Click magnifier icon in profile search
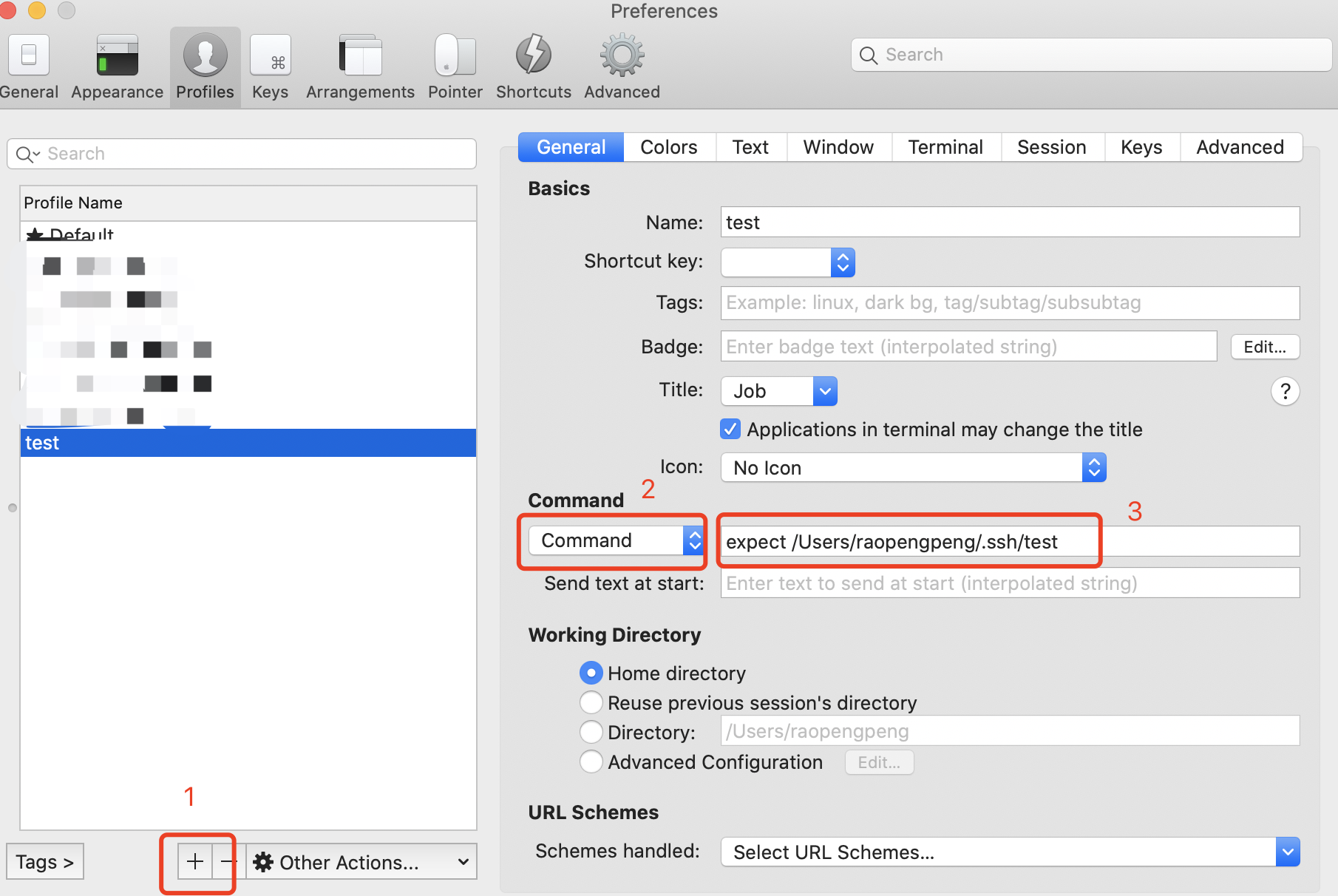This screenshot has width=1338, height=896. coord(27,154)
